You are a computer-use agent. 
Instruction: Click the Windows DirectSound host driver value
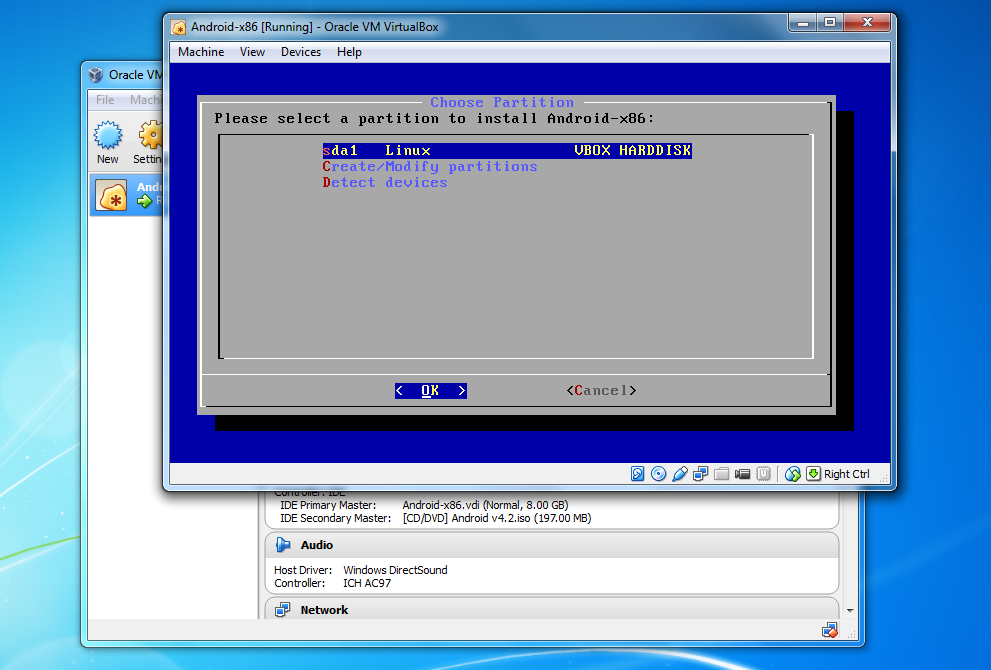(395, 570)
